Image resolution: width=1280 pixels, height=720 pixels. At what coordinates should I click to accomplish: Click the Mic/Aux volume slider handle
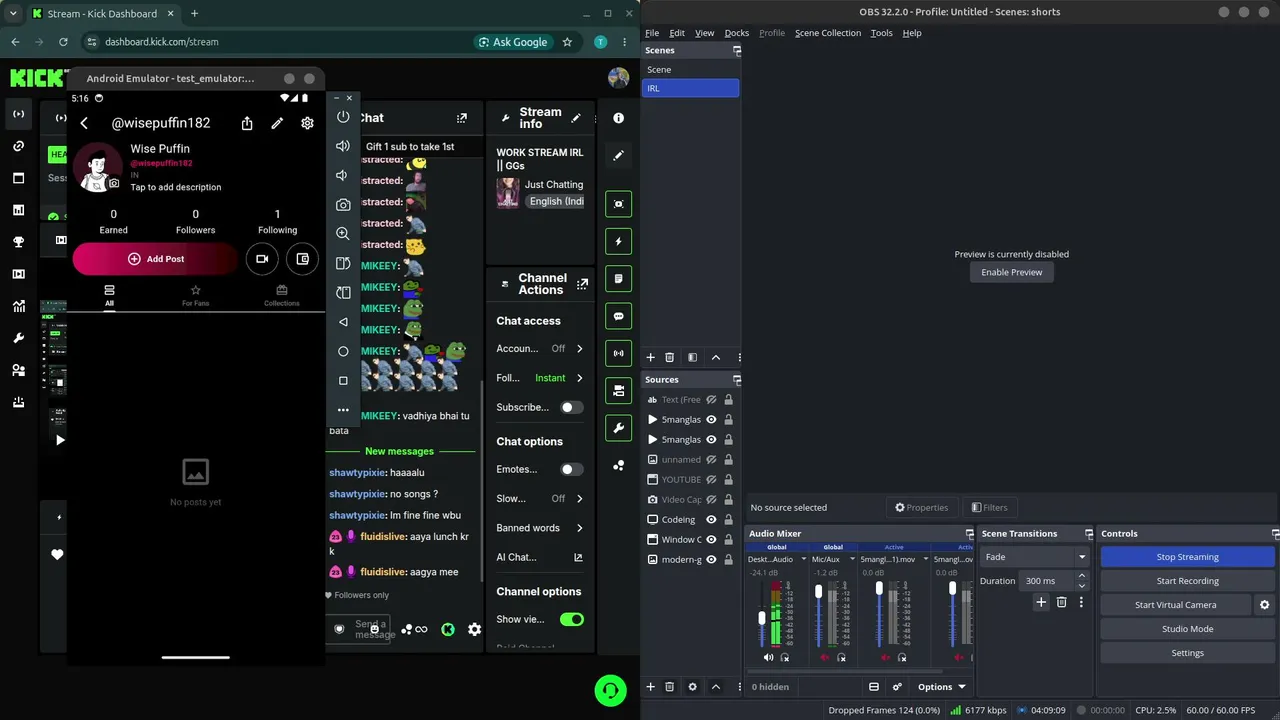click(x=818, y=592)
